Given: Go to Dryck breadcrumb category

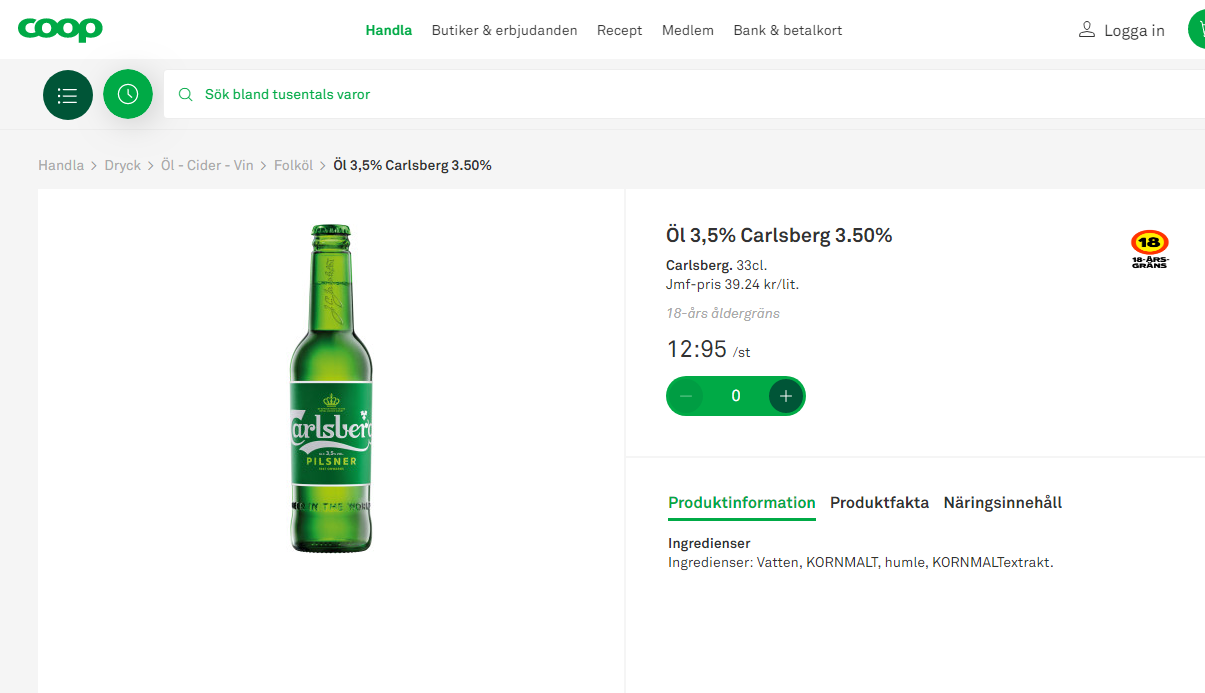Looking at the screenshot, I should point(123,165).
